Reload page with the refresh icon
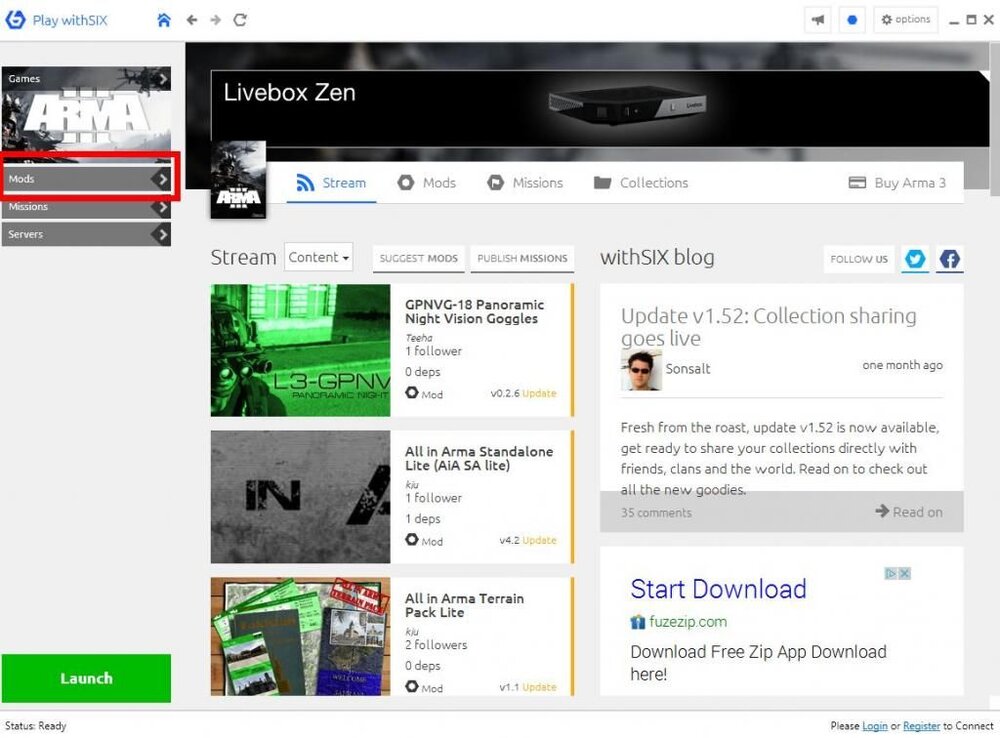 click(240, 20)
